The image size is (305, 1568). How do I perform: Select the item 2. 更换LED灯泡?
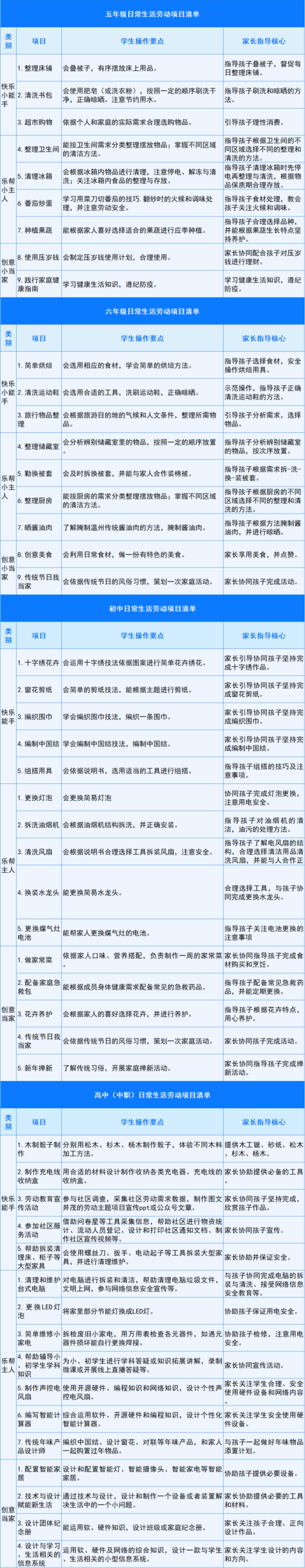(38, 1311)
